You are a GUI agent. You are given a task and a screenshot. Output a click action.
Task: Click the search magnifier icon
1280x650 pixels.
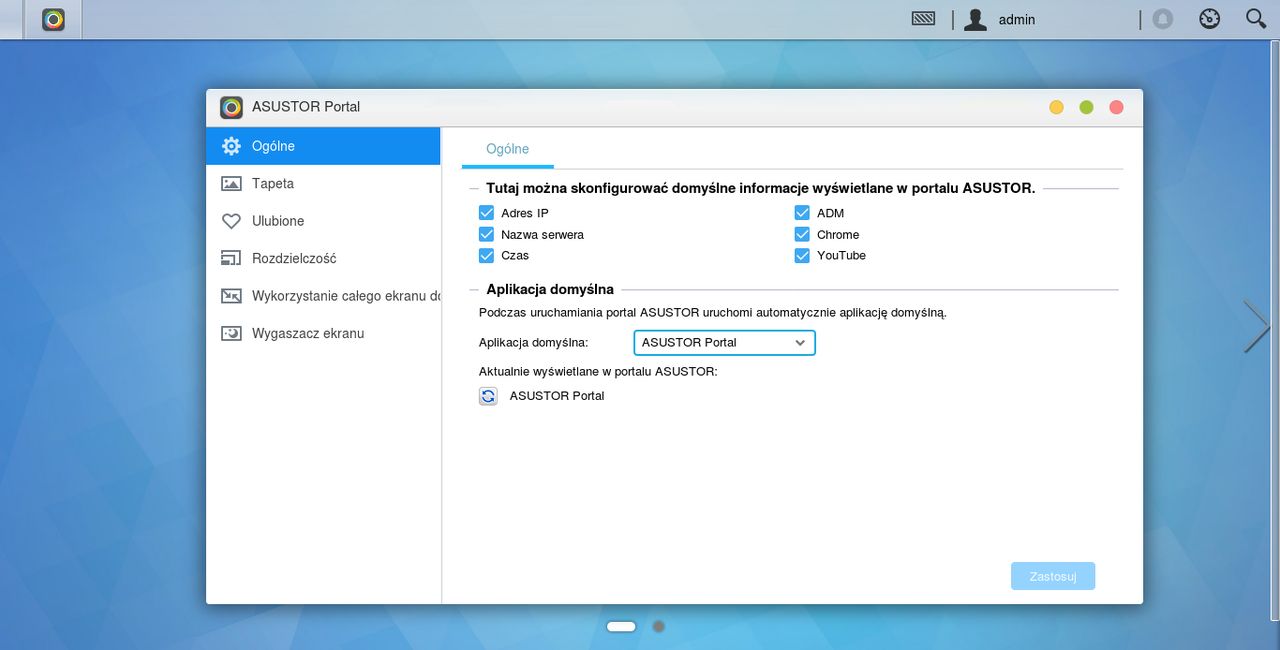click(1256, 18)
